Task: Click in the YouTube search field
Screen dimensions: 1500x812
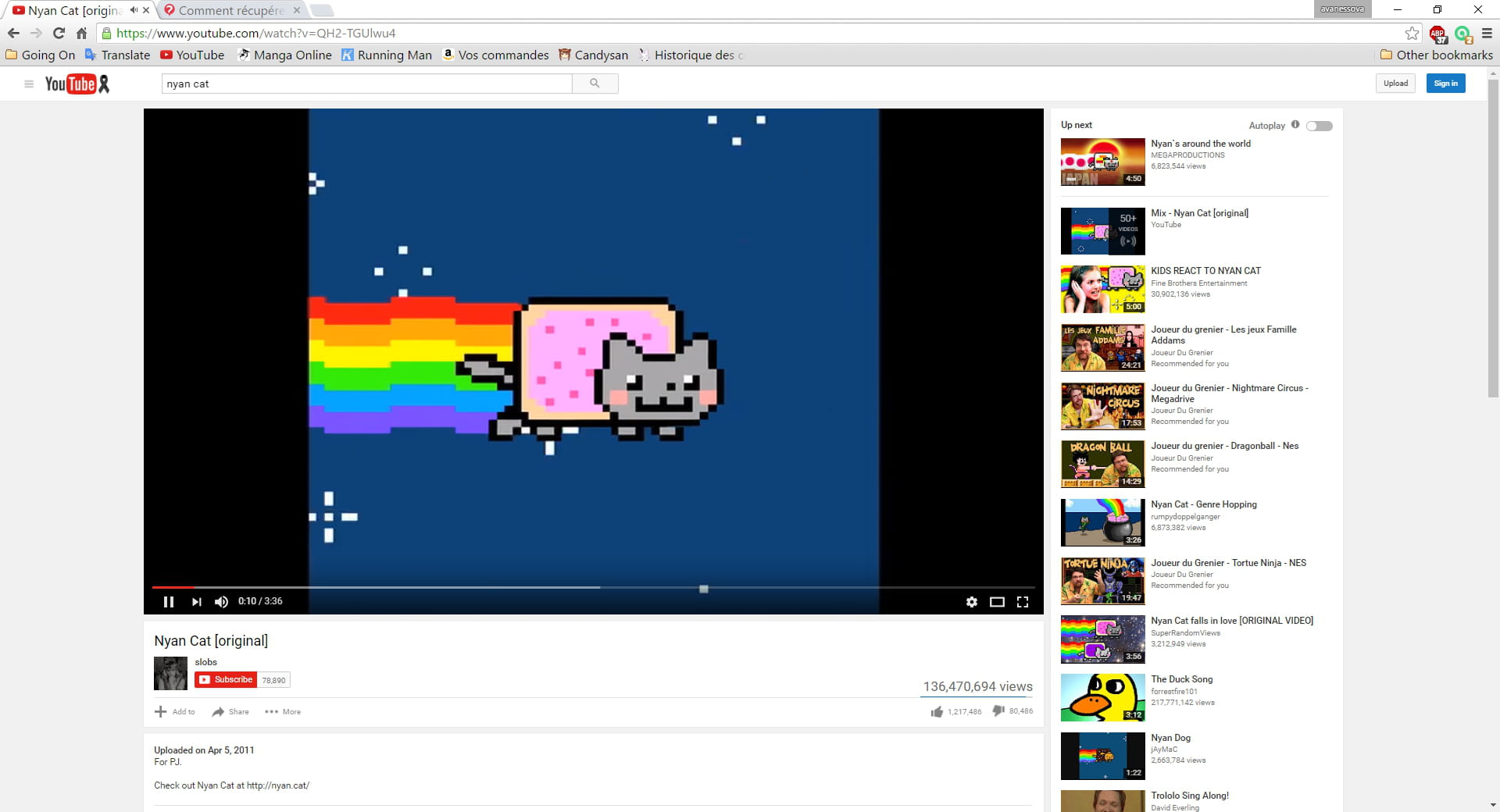Action: pos(366,84)
